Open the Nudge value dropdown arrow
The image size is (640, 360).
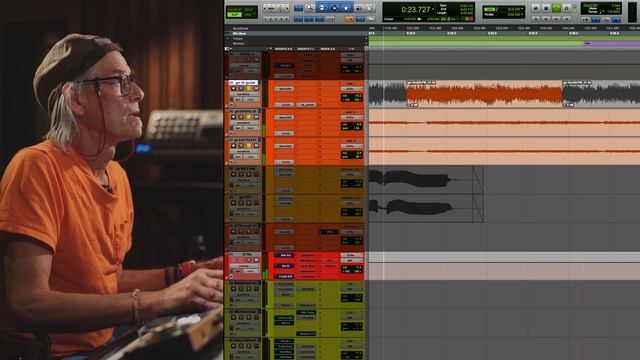(522, 14)
